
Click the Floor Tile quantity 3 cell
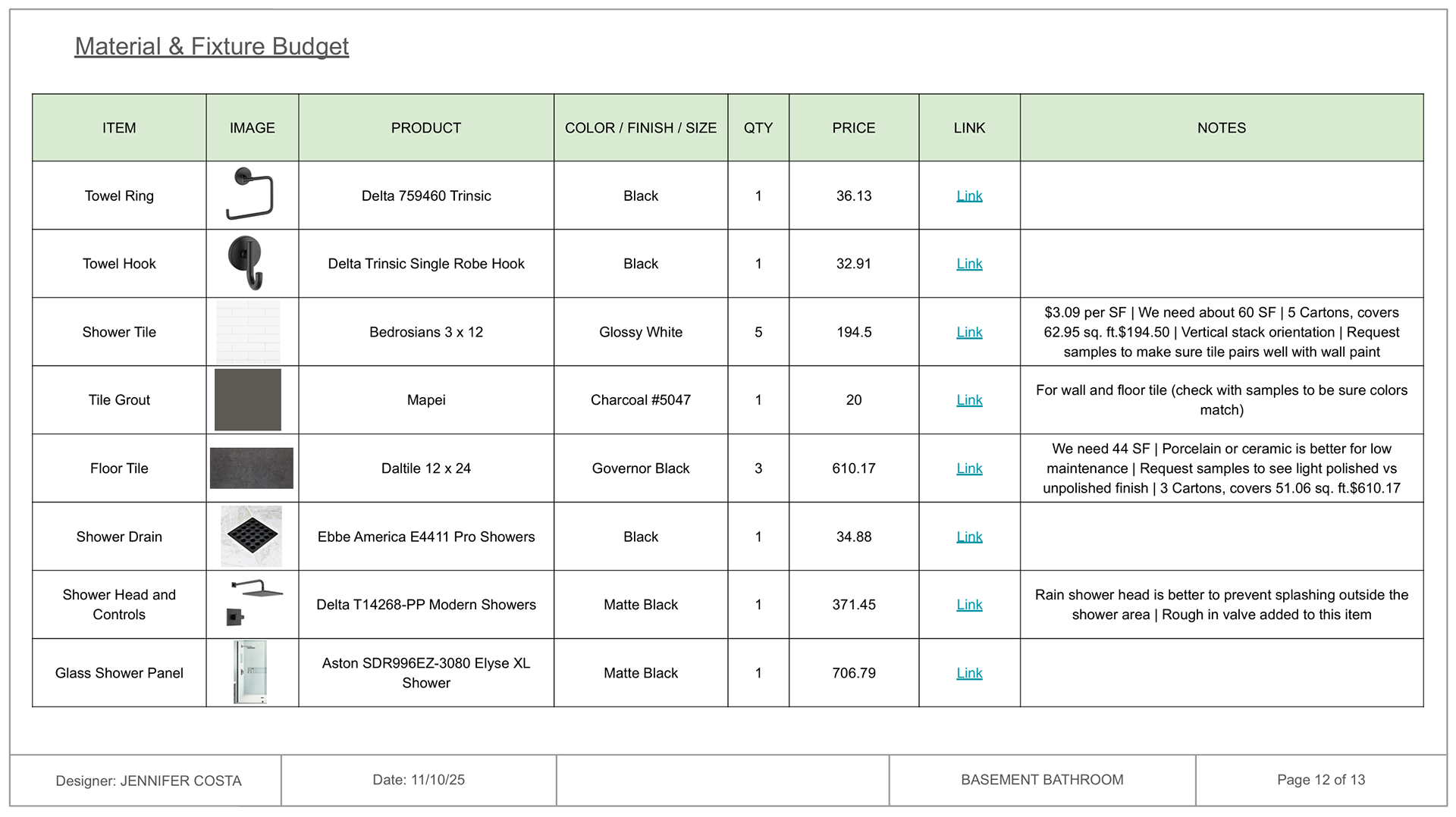758,468
